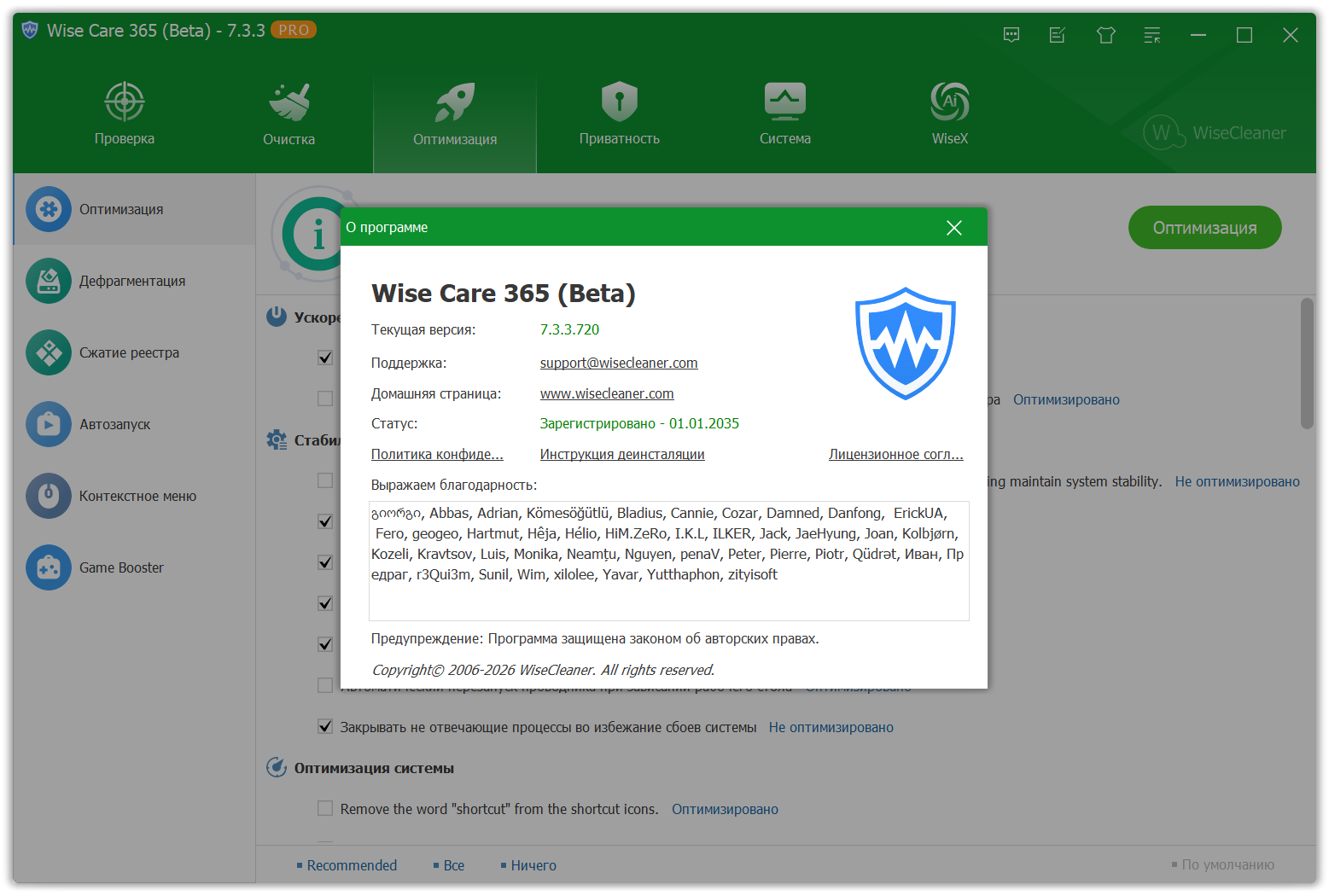Toggle checkbox for closing unresponsive processes
1329x896 pixels.
click(x=325, y=727)
